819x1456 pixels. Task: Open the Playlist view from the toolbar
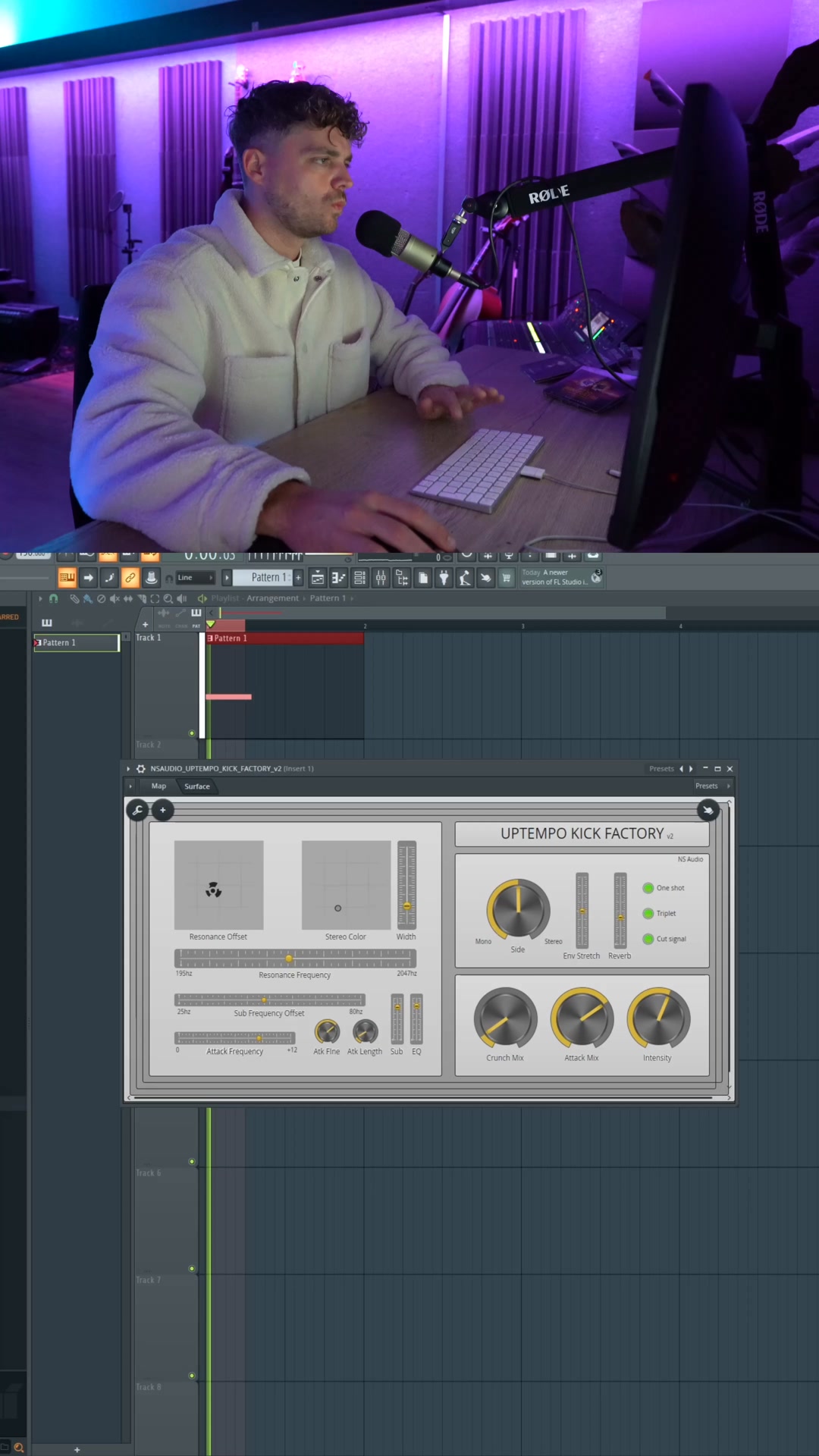coord(318,578)
